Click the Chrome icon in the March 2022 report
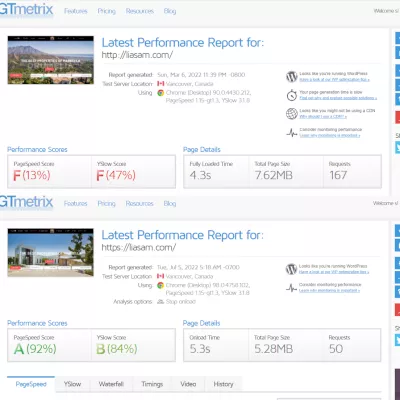The height and width of the screenshot is (400, 400). point(161,93)
